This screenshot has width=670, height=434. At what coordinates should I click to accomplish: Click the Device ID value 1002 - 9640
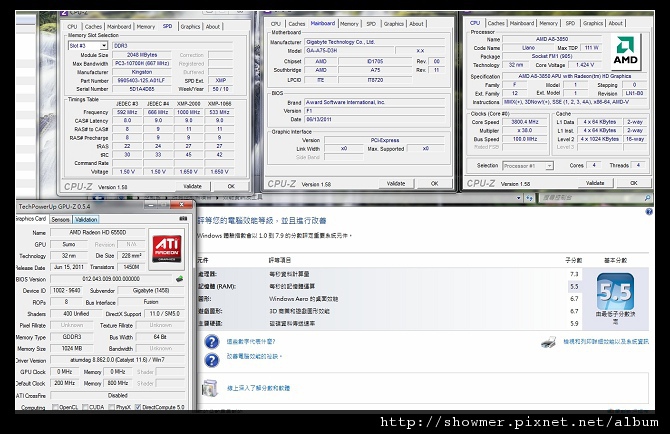coord(66,290)
